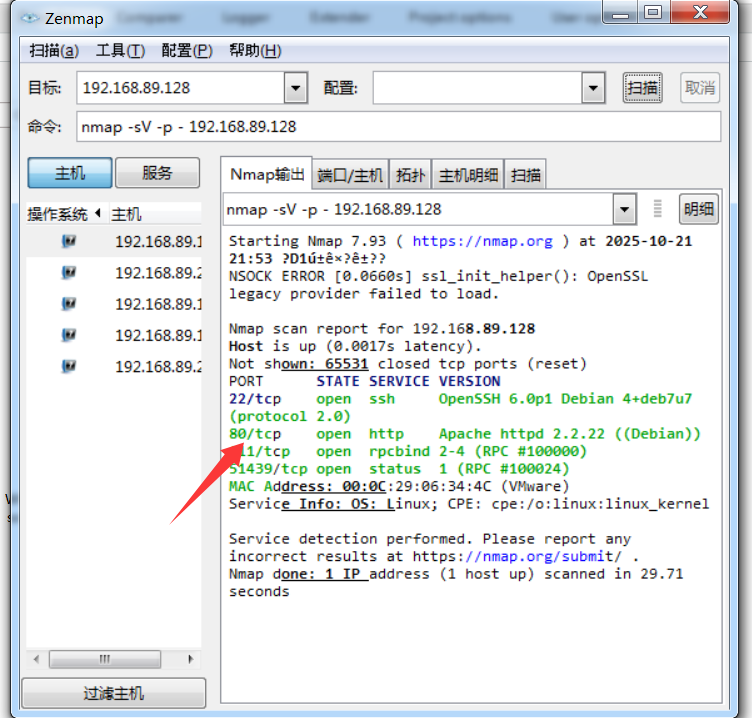
Task: Click 'rpcbind 2-4 (RPC #100000)' text
Action: (478, 451)
